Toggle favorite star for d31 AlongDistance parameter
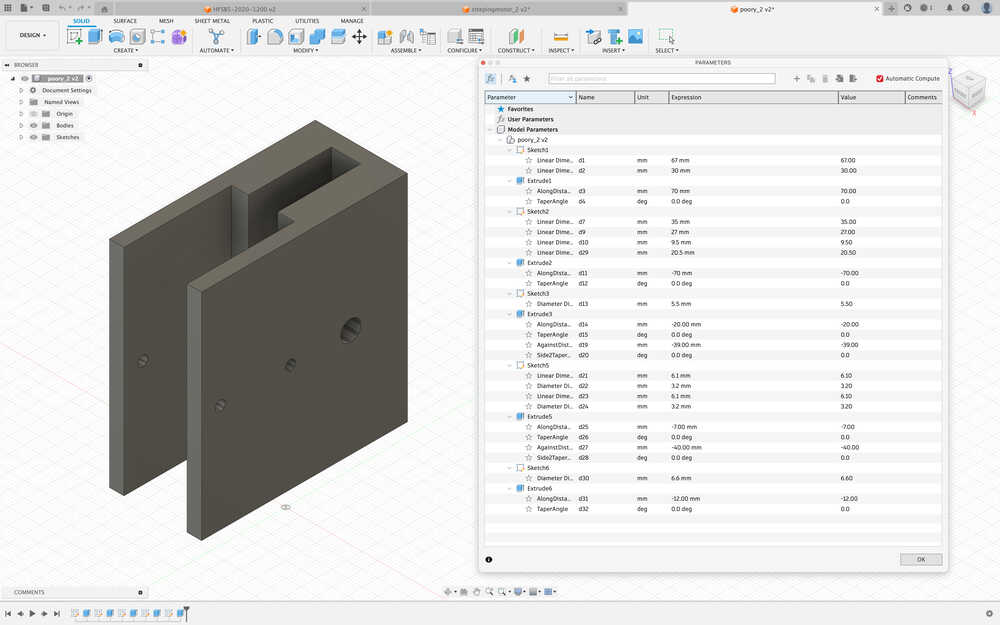The height and width of the screenshot is (625, 1000). point(529,499)
